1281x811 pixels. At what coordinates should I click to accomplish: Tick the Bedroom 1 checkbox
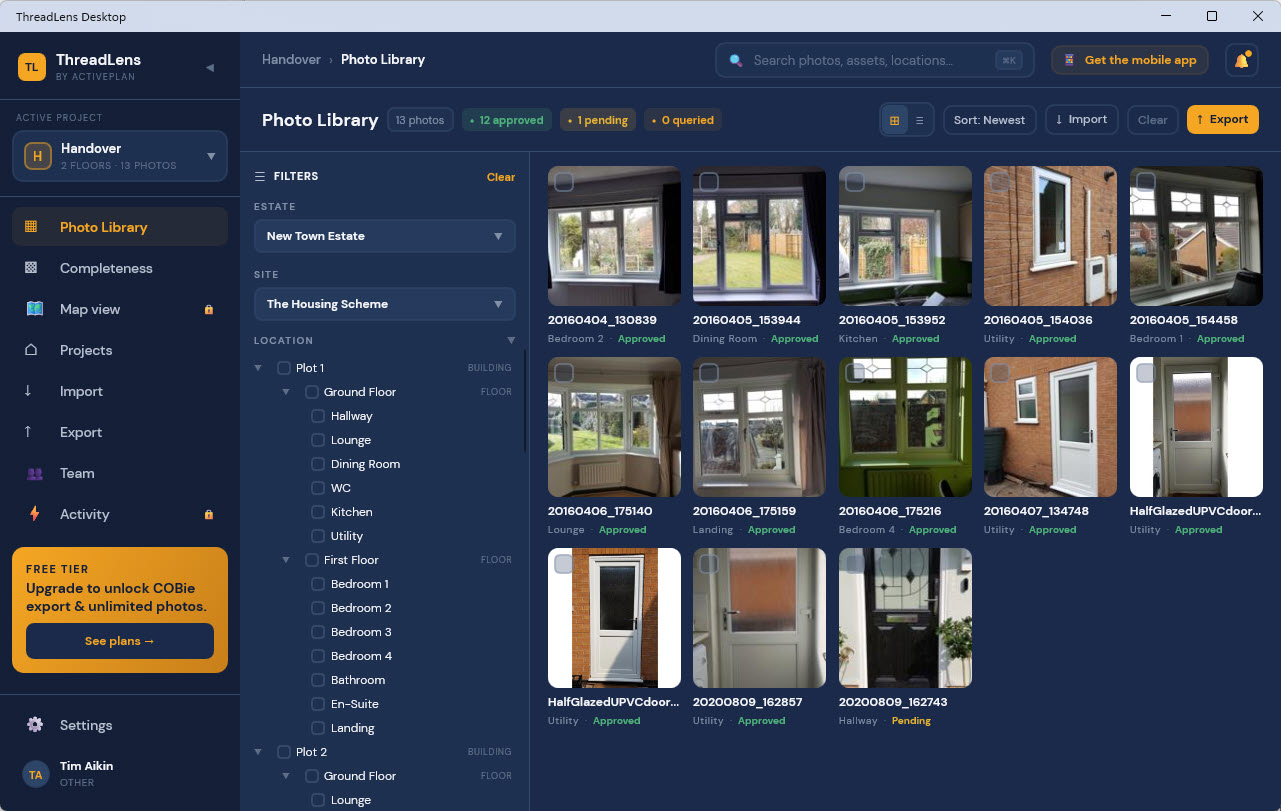tap(318, 584)
